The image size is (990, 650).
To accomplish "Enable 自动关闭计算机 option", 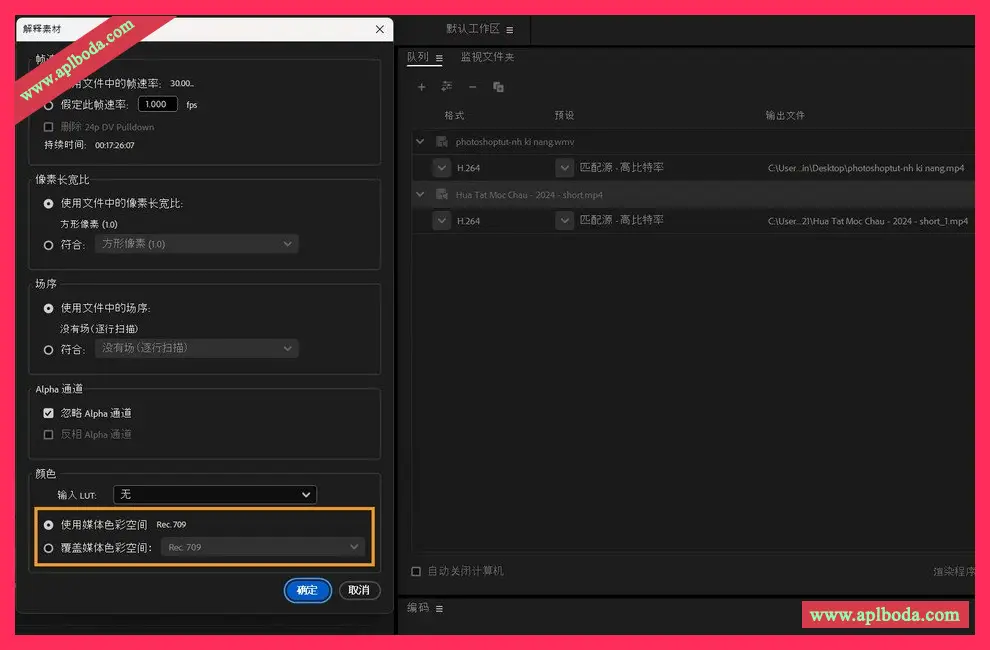I will click(x=415, y=570).
